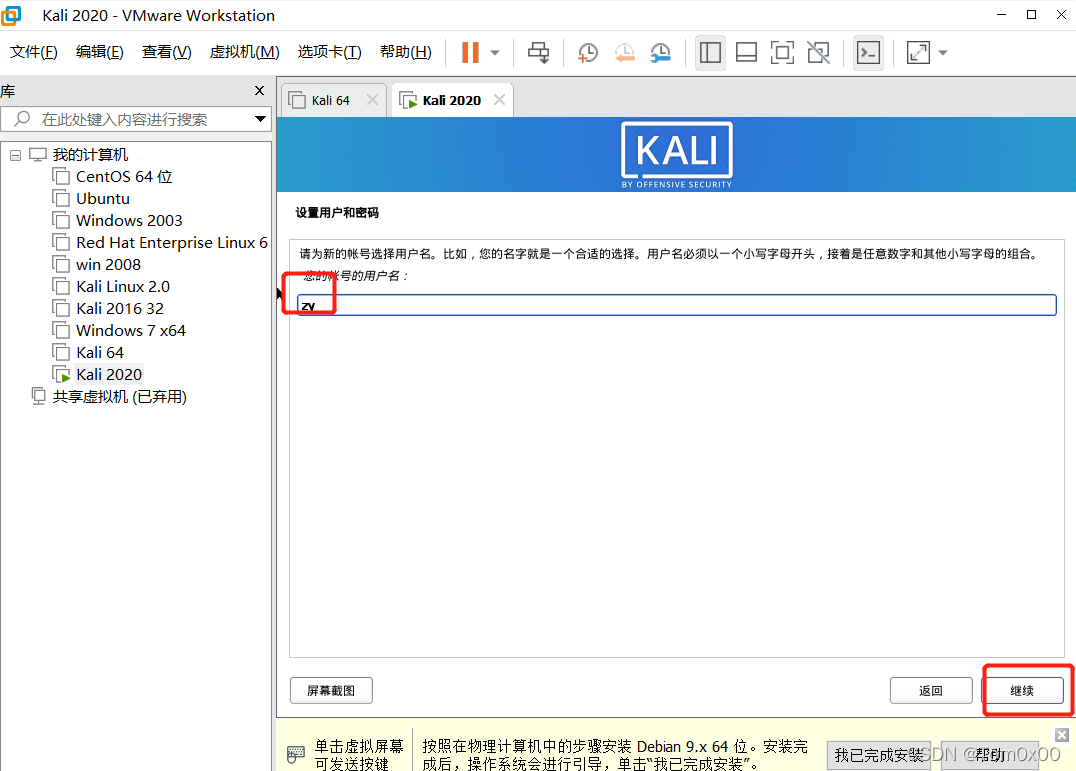The height and width of the screenshot is (771, 1076).
Task: Switch to the Kali 2020 tab
Action: (452, 100)
